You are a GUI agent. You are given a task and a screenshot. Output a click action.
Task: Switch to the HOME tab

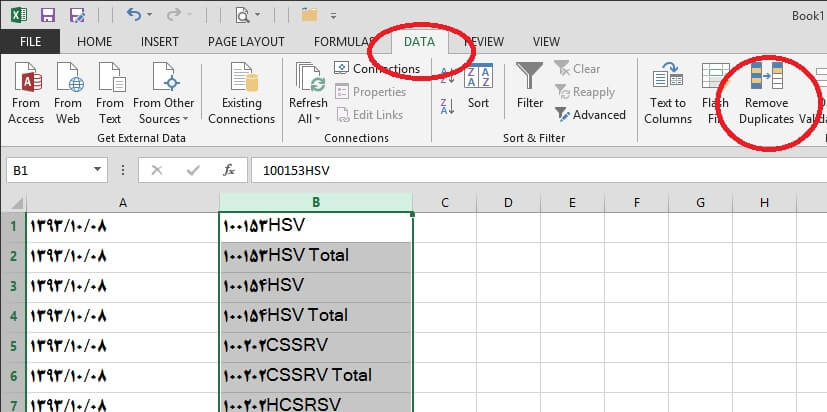(x=94, y=42)
